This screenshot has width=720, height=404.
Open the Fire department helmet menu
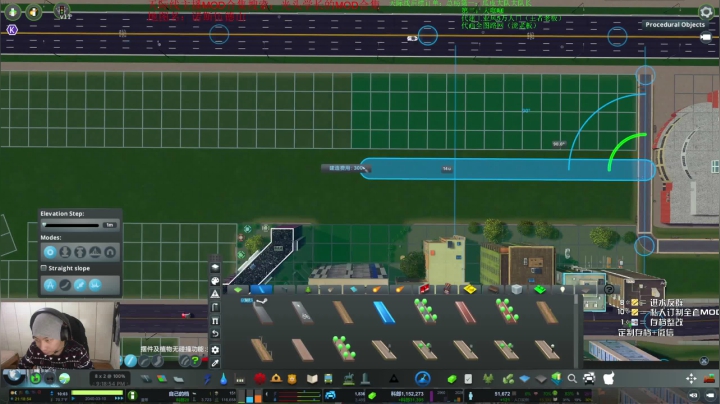[276, 379]
